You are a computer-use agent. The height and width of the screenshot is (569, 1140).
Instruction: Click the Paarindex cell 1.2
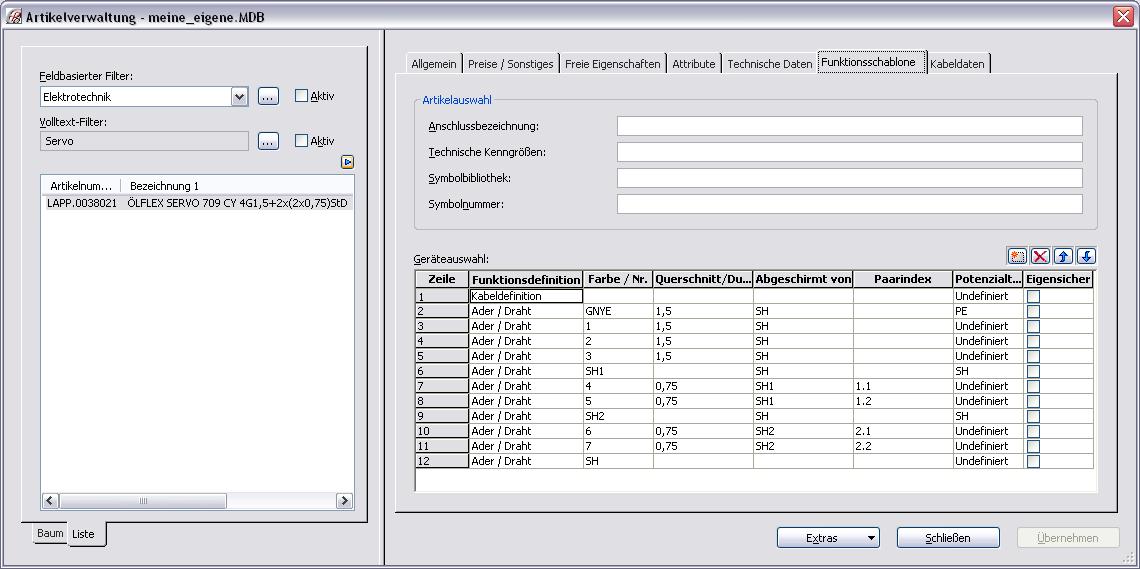(x=903, y=401)
